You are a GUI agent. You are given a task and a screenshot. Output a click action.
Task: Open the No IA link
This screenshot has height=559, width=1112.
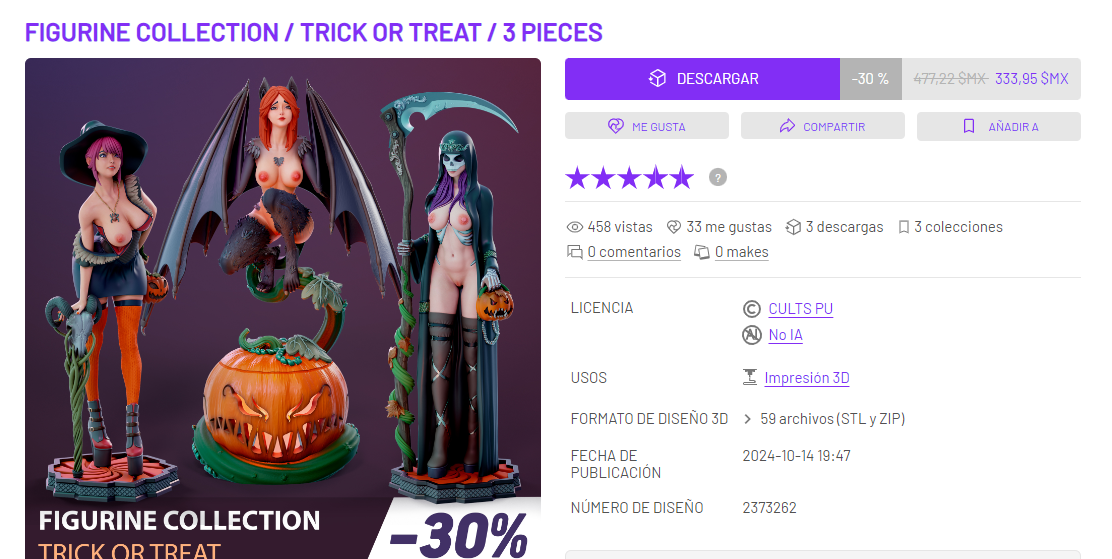click(x=786, y=335)
